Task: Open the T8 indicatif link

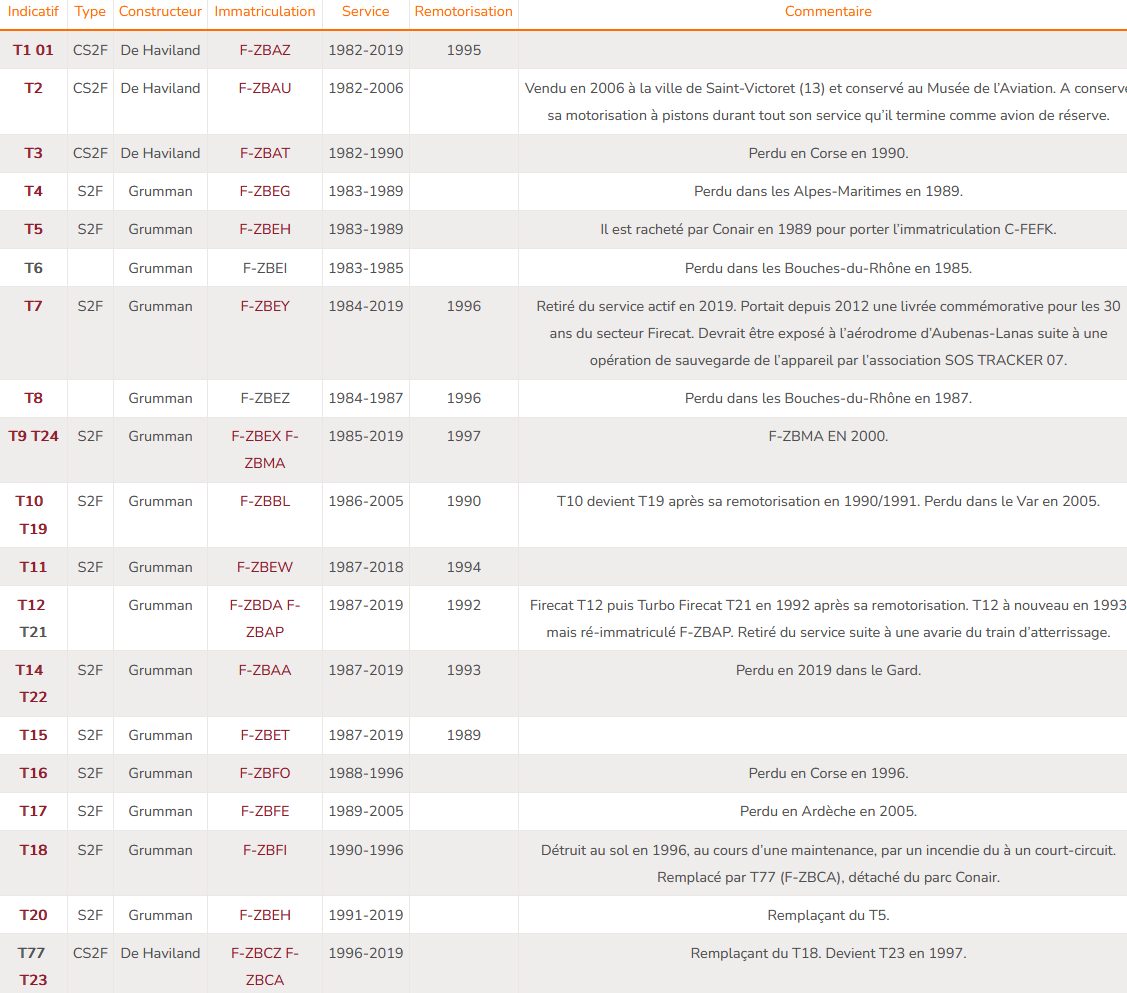Action: pos(33,398)
